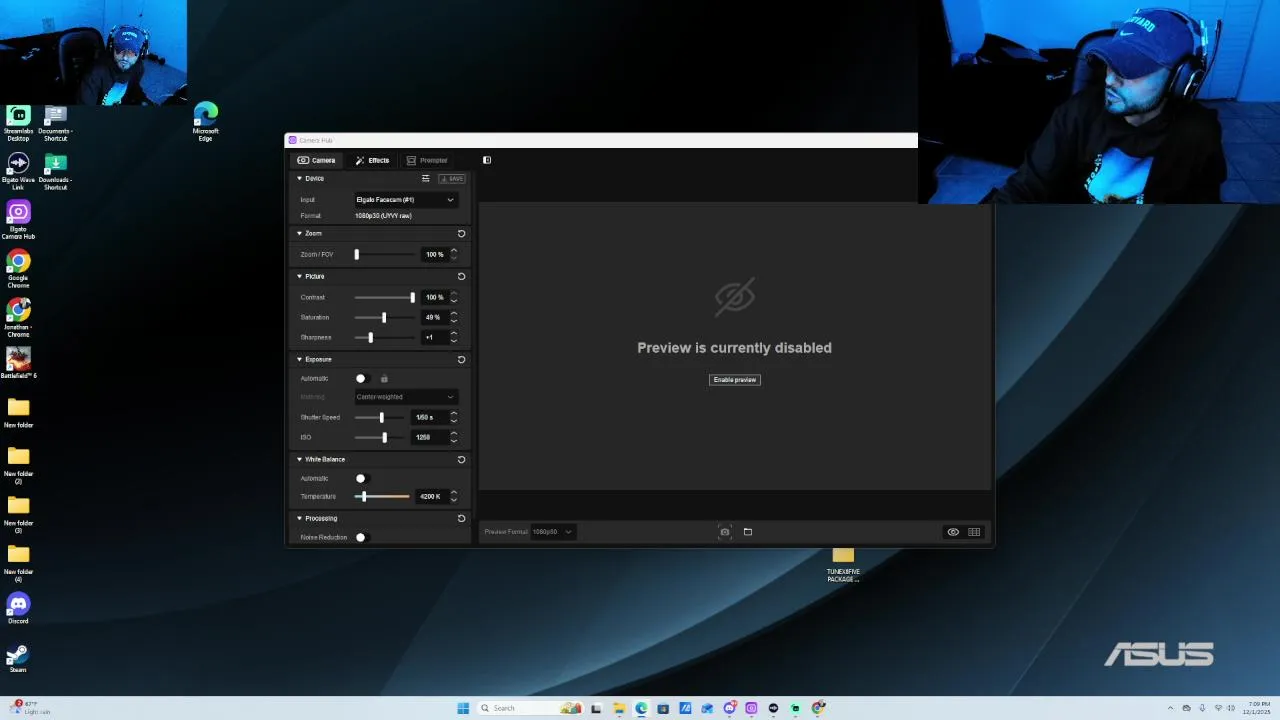Reset the Processing section
This screenshot has height=720, width=1280.
click(x=461, y=519)
